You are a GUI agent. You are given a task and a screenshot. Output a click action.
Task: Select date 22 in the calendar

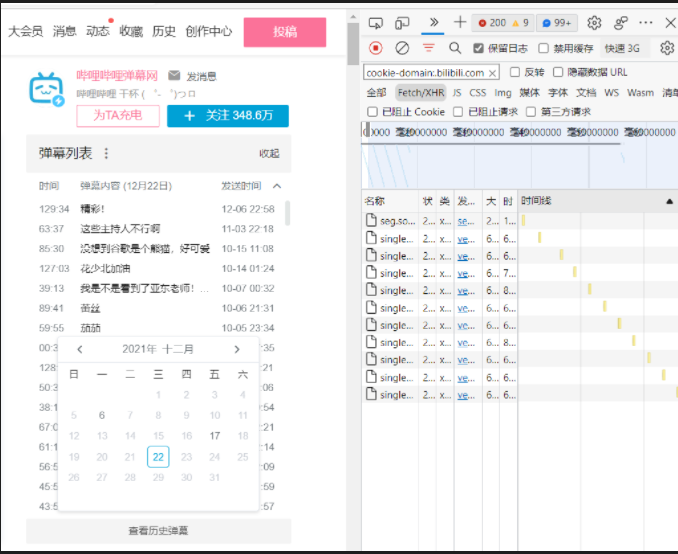coord(158,457)
